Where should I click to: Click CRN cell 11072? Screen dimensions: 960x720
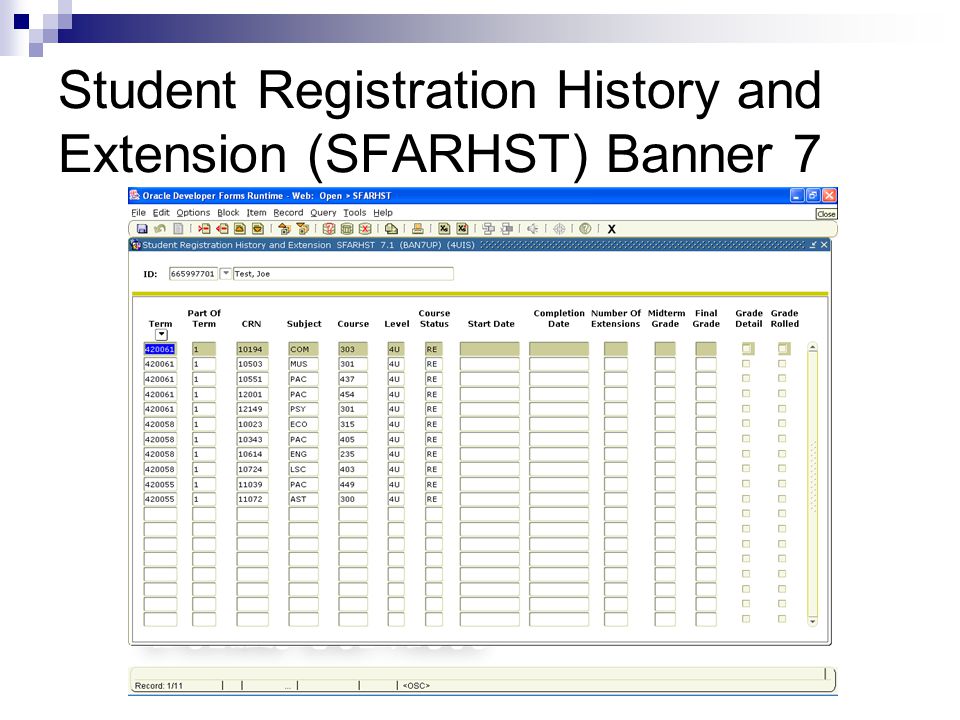[x=252, y=499]
